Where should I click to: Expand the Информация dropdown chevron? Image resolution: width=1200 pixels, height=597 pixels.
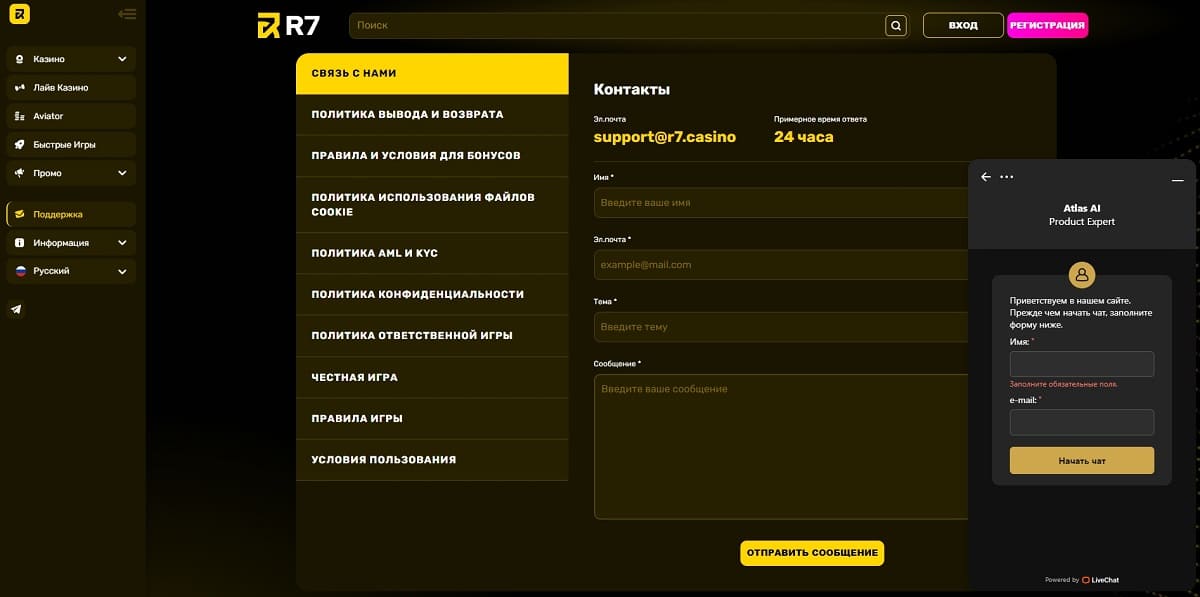tap(122, 243)
